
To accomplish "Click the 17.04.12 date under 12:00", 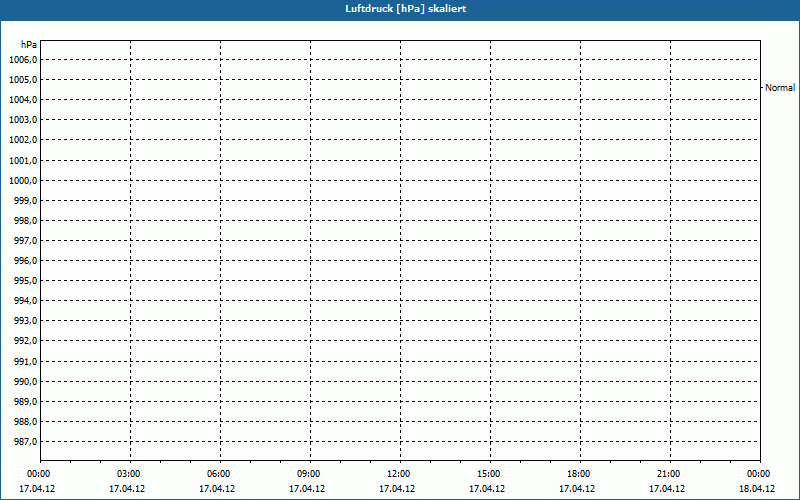I will click(x=397, y=489).
